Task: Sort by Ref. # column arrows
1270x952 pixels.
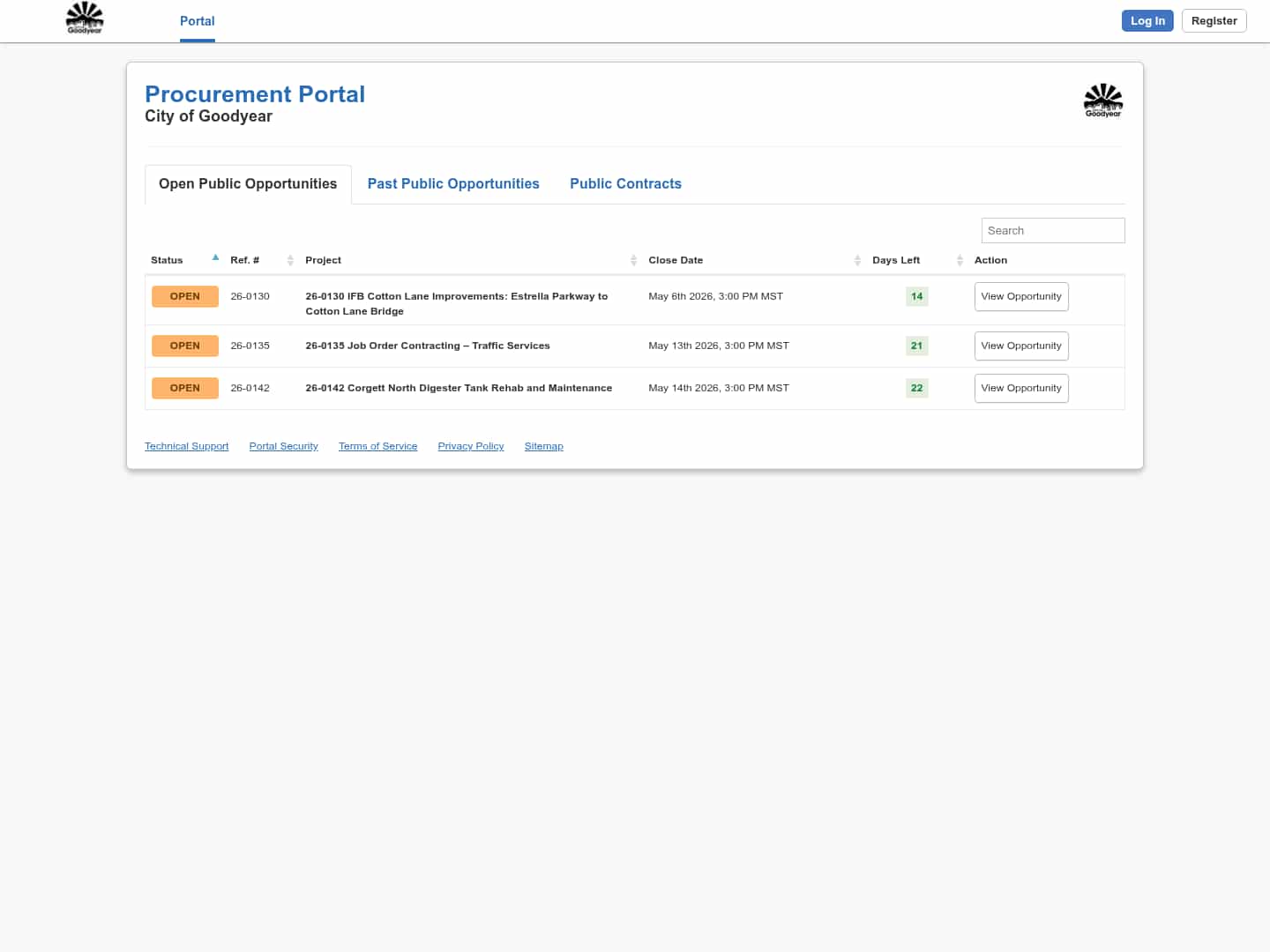Action: point(290,260)
